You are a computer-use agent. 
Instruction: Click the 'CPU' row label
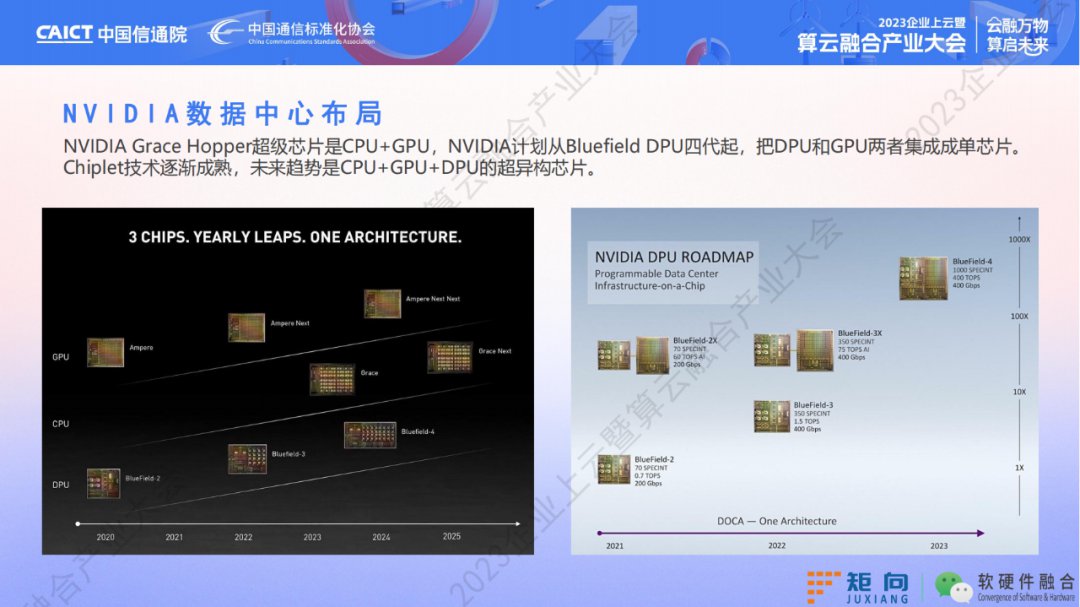pos(61,424)
